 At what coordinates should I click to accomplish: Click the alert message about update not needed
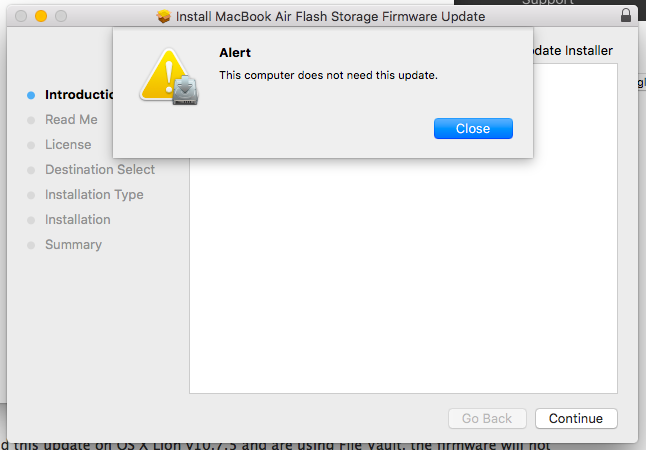[x=328, y=75]
